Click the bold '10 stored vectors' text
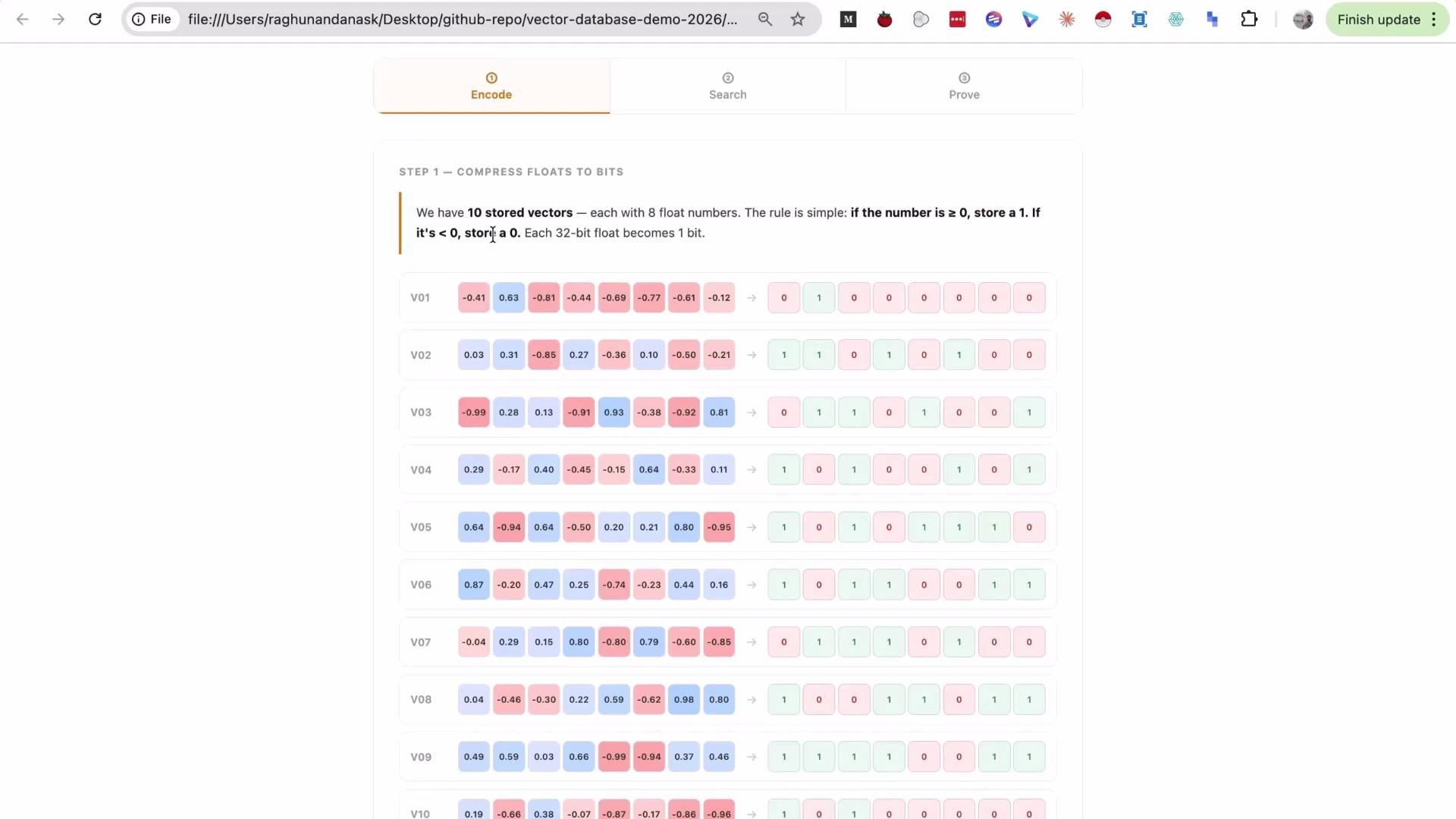The image size is (1456, 819). click(x=520, y=212)
